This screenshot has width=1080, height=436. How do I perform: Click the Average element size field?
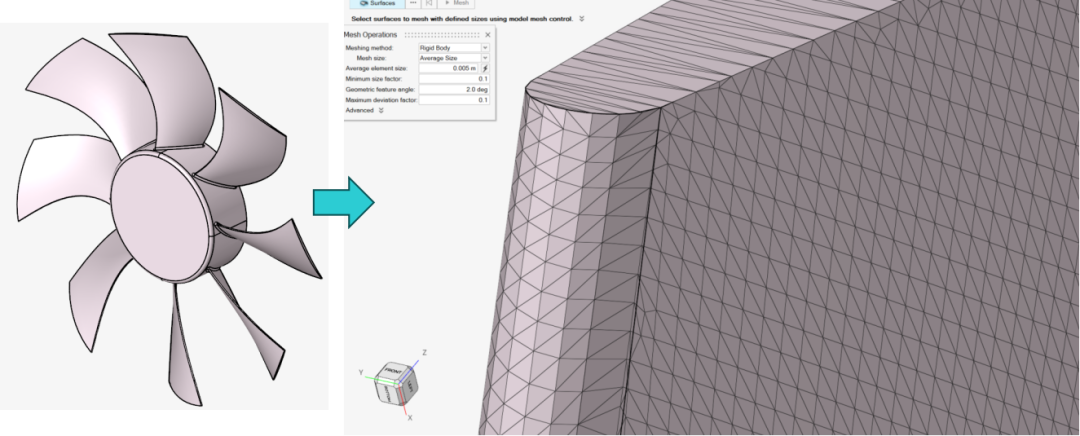[448, 68]
